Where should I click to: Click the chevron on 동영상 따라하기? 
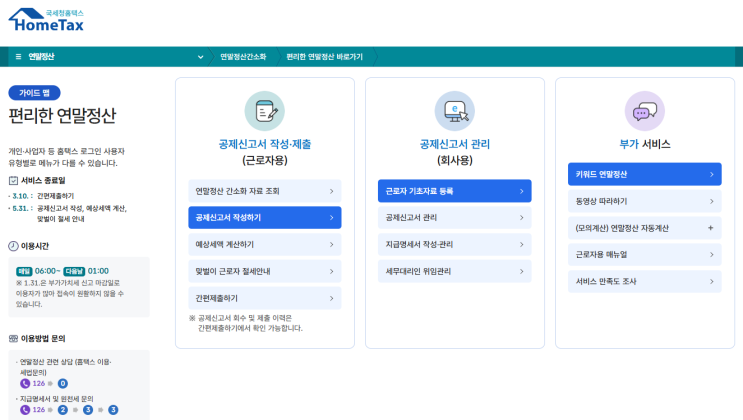click(x=712, y=201)
